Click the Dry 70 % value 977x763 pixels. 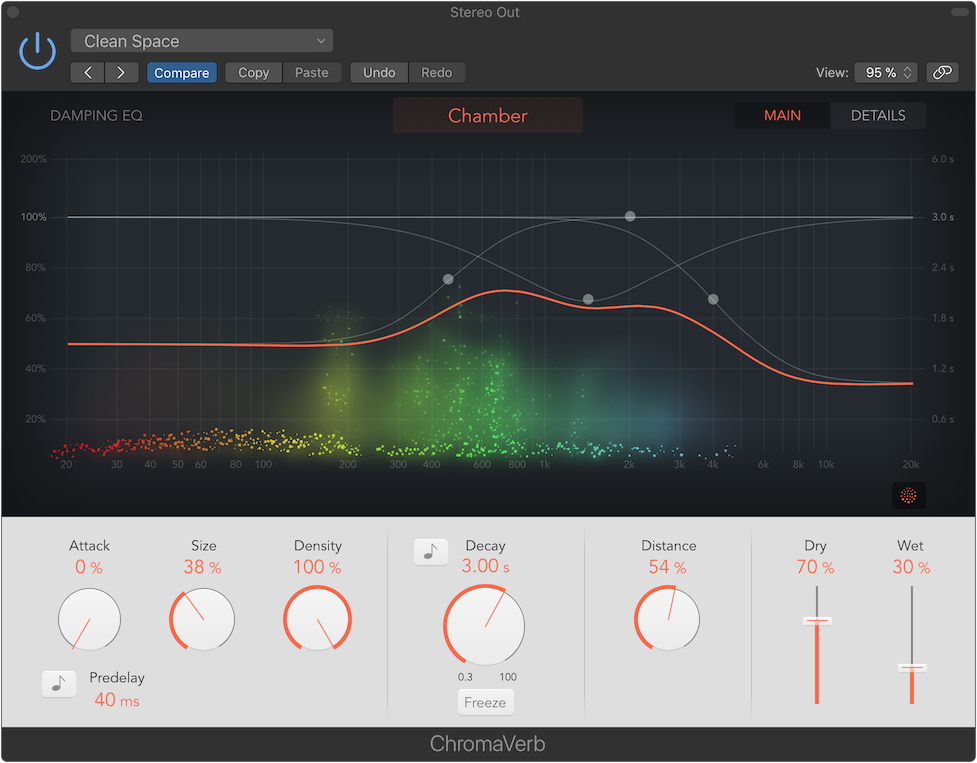pyautogui.click(x=815, y=567)
